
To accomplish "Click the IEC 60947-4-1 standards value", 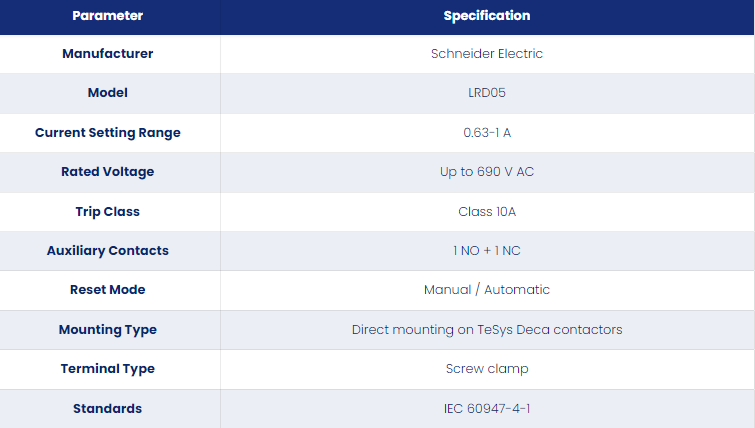I will [x=487, y=409].
